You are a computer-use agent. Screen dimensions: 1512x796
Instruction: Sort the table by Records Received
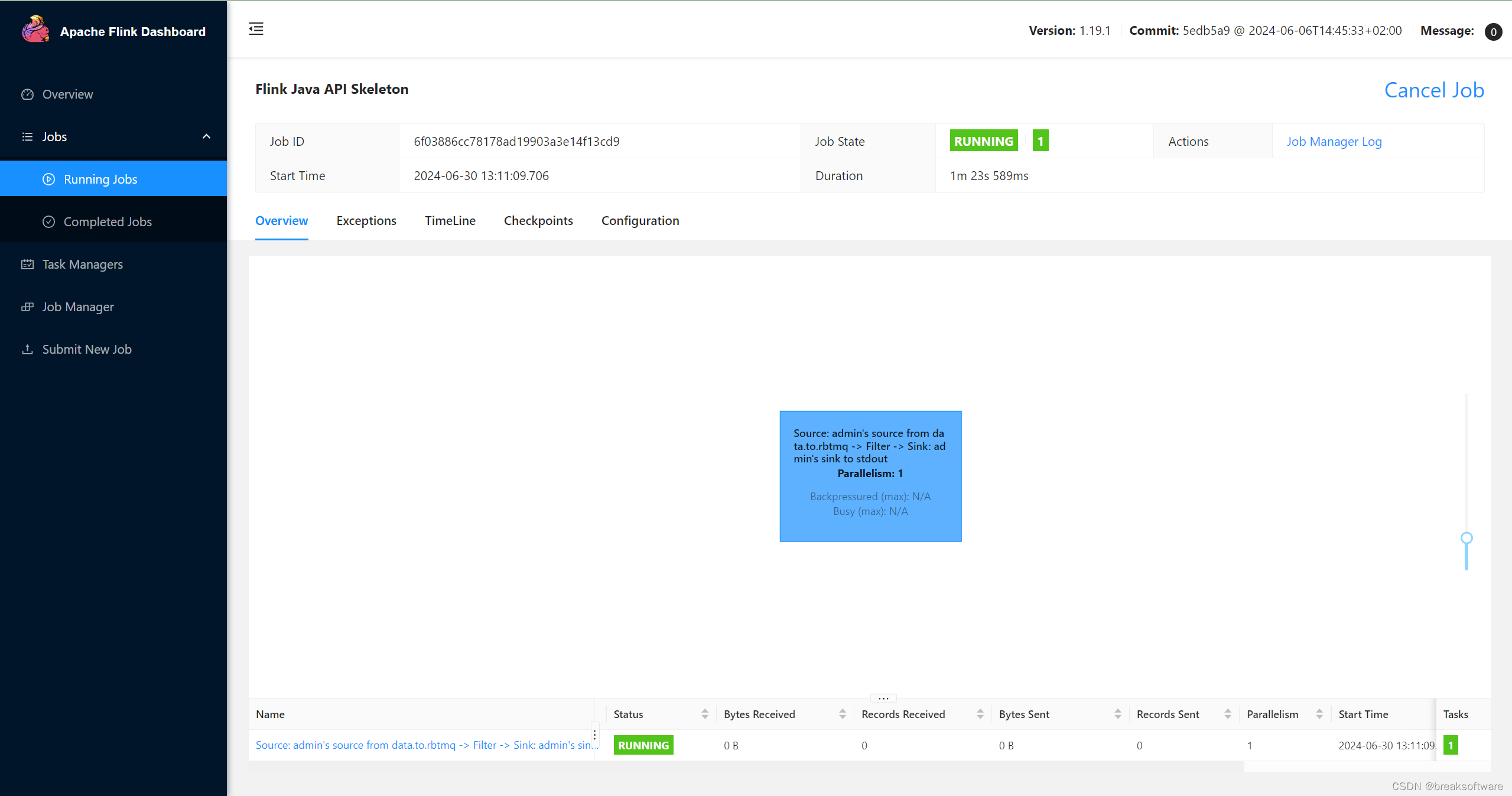(980, 715)
